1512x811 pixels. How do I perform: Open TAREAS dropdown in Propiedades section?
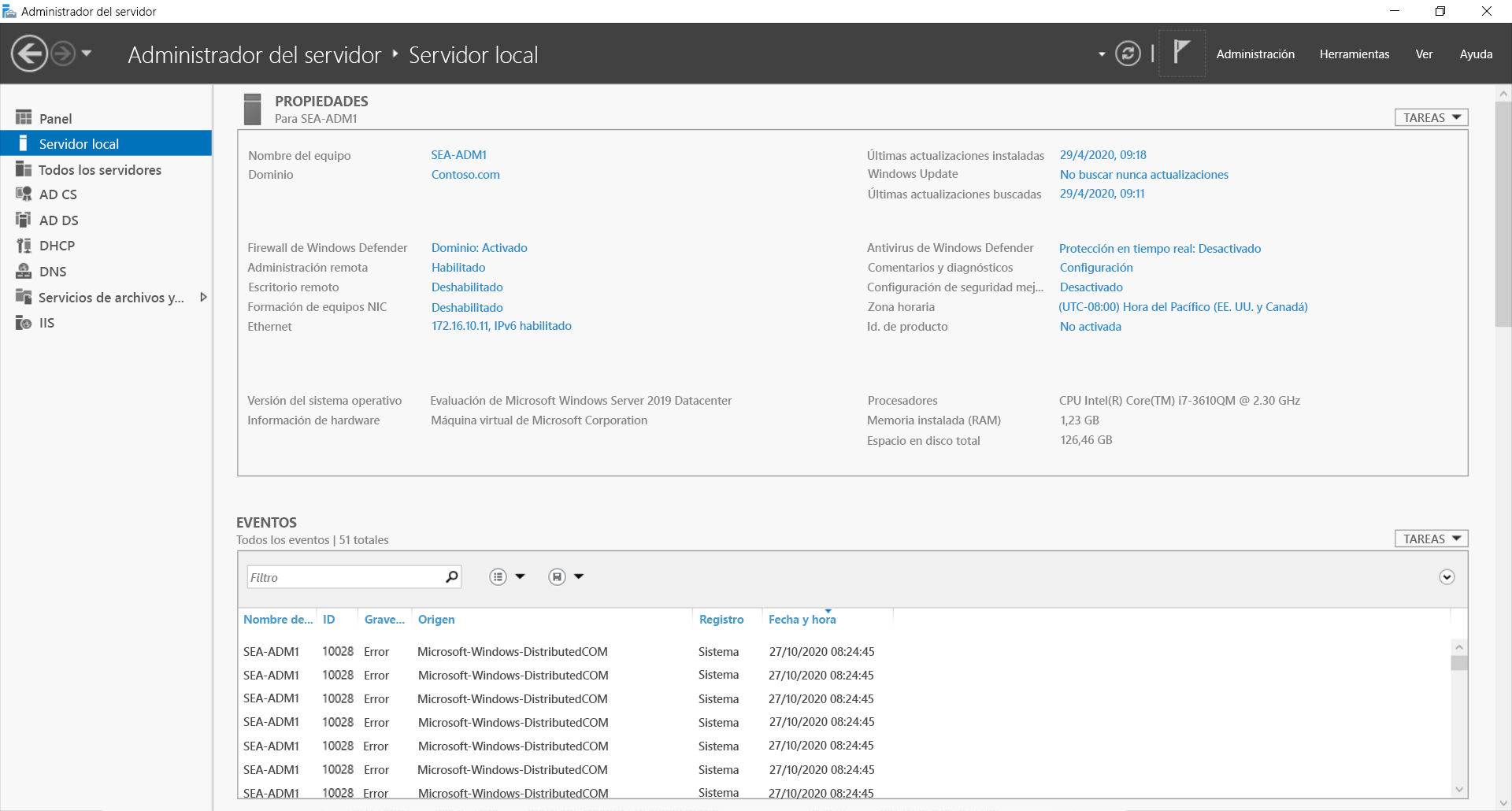[x=1431, y=117]
